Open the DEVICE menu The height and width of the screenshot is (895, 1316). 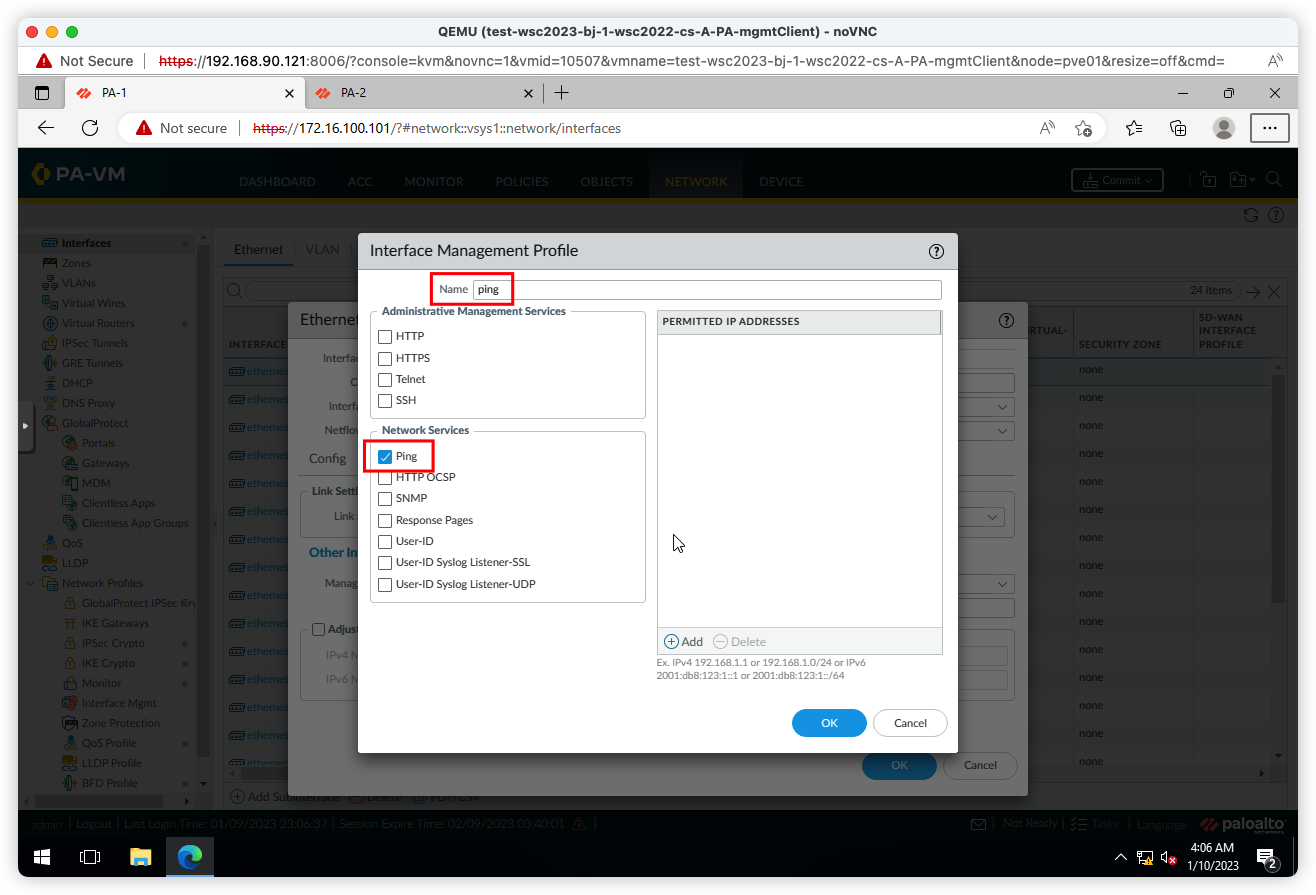click(781, 182)
